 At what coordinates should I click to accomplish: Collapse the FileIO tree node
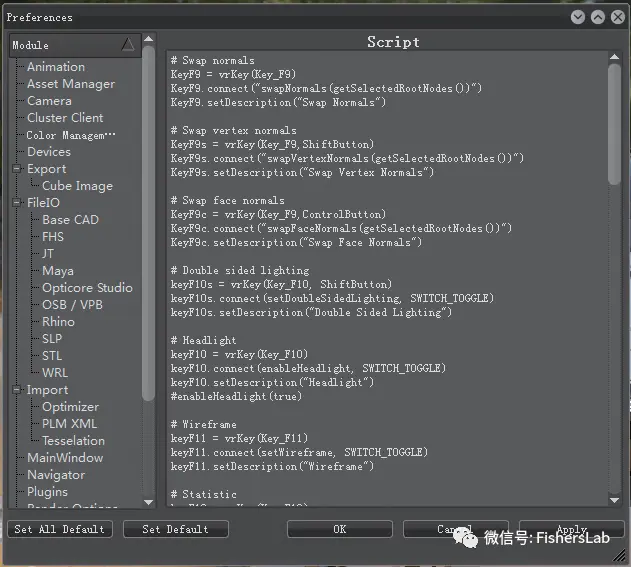coord(16,202)
